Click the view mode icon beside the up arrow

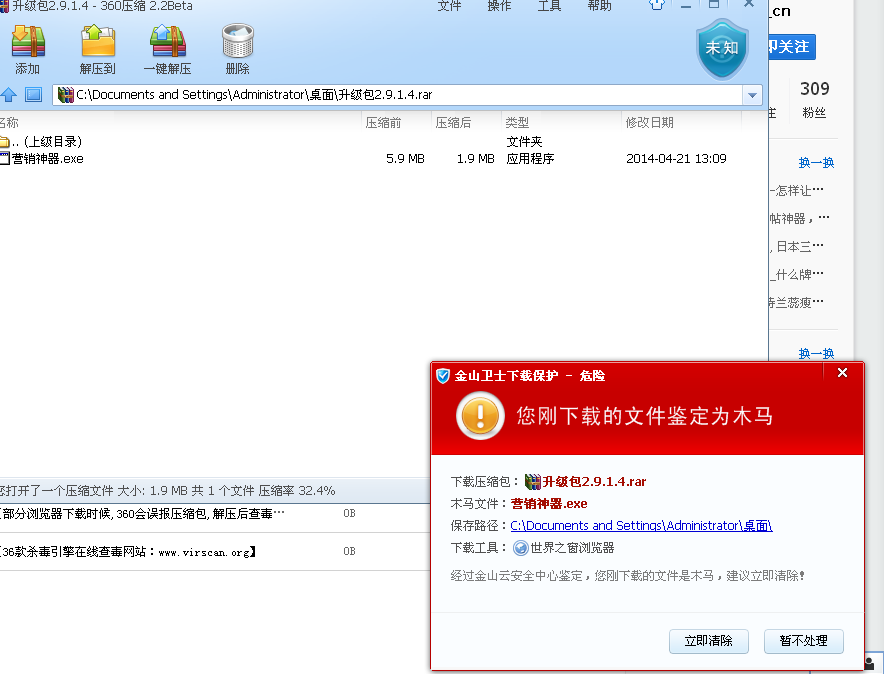click(x=34, y=94)
